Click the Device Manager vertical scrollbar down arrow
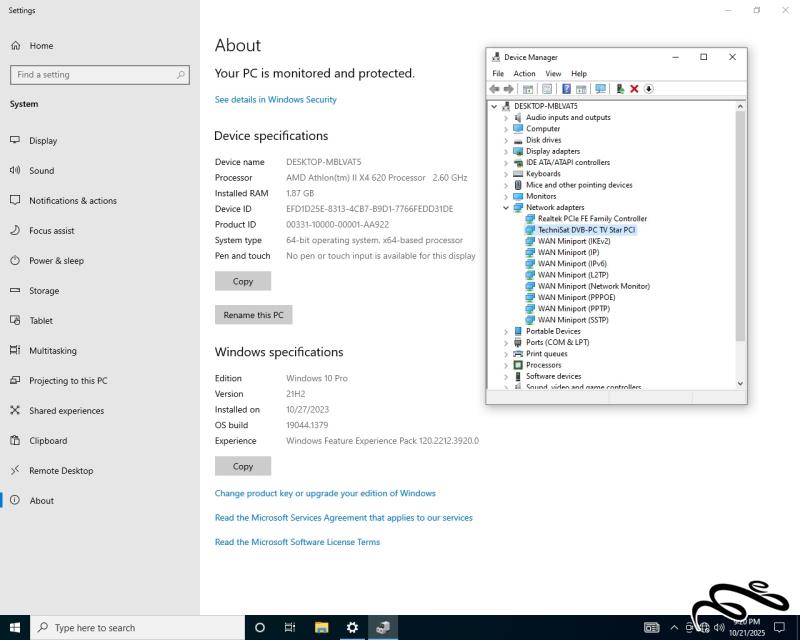This screenshot has height=640, width=800. click(740, 383)
